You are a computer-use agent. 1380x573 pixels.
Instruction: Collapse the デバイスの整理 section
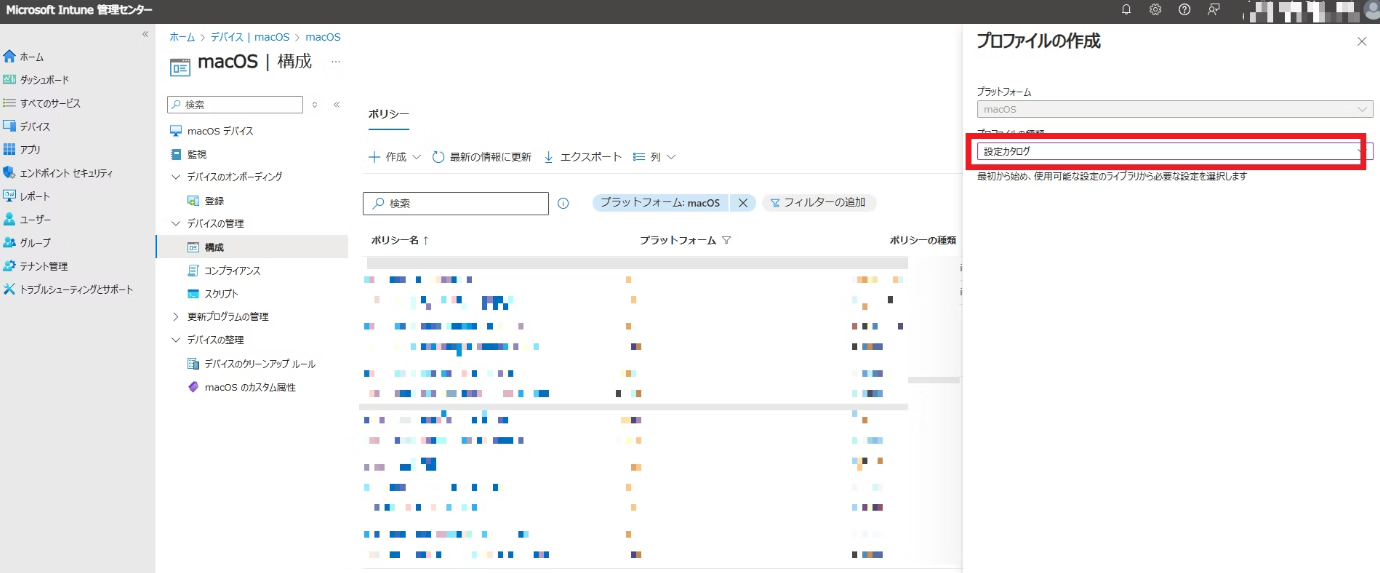click(x=176, y=340)
